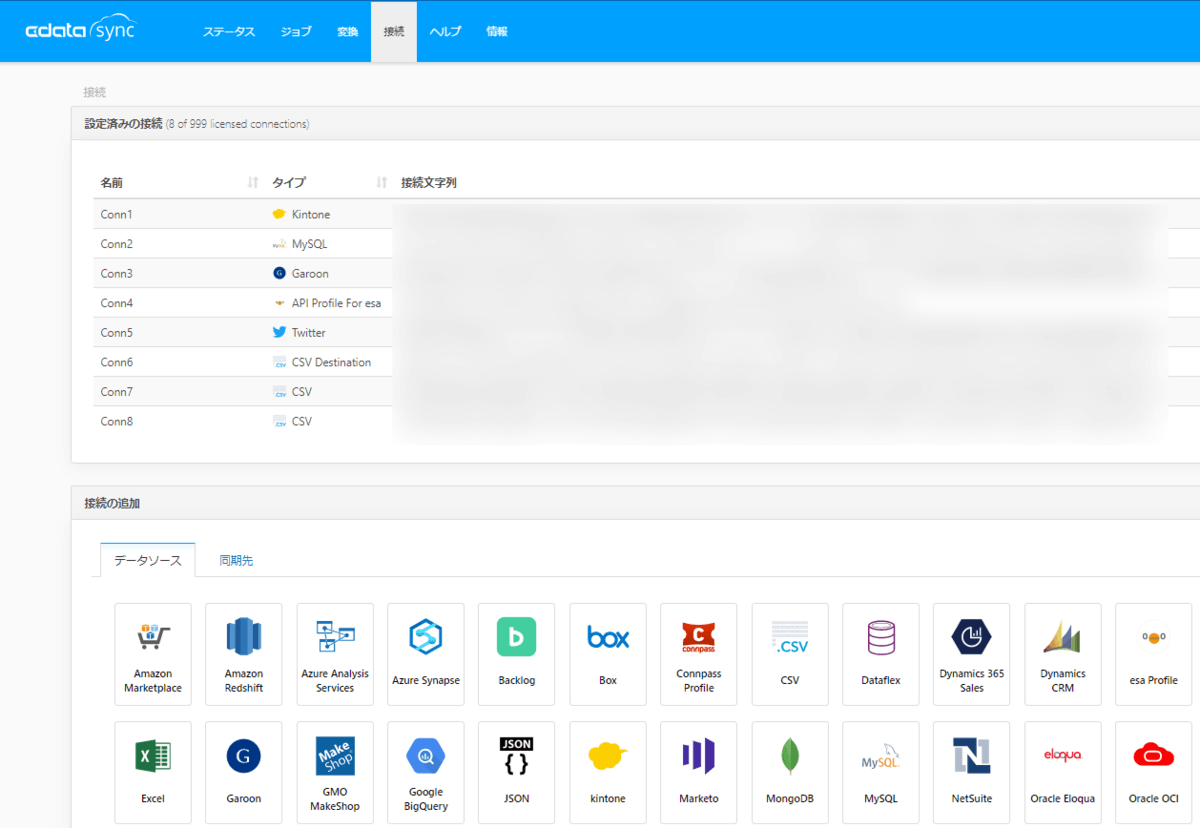Add a CSV data source connection

click(790, 654)
